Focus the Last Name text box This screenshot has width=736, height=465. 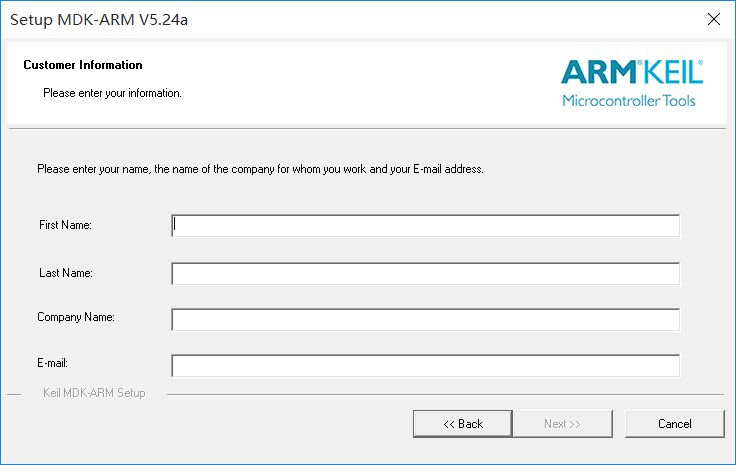(425, 274)
